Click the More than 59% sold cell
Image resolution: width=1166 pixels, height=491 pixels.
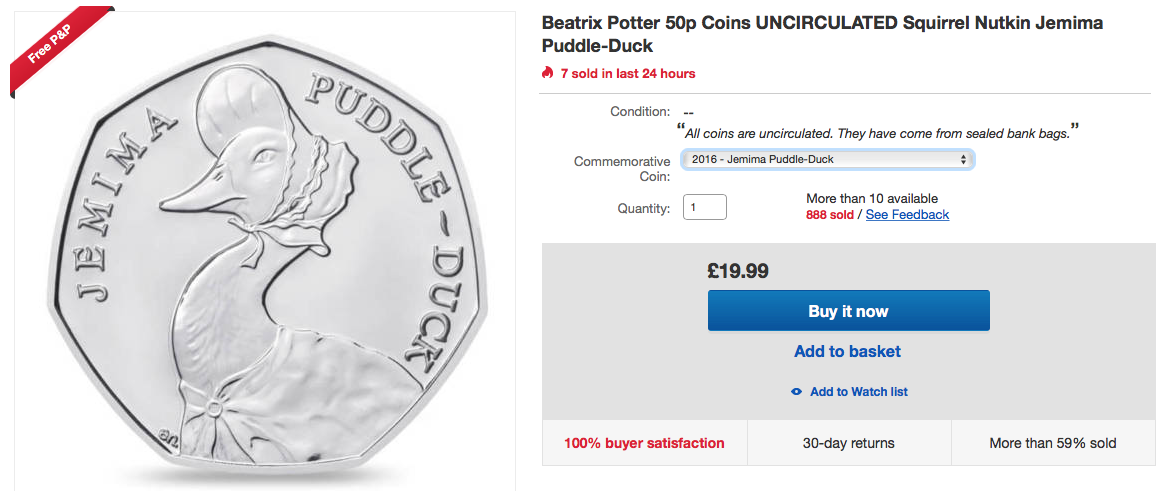[x=1052, y=443]
